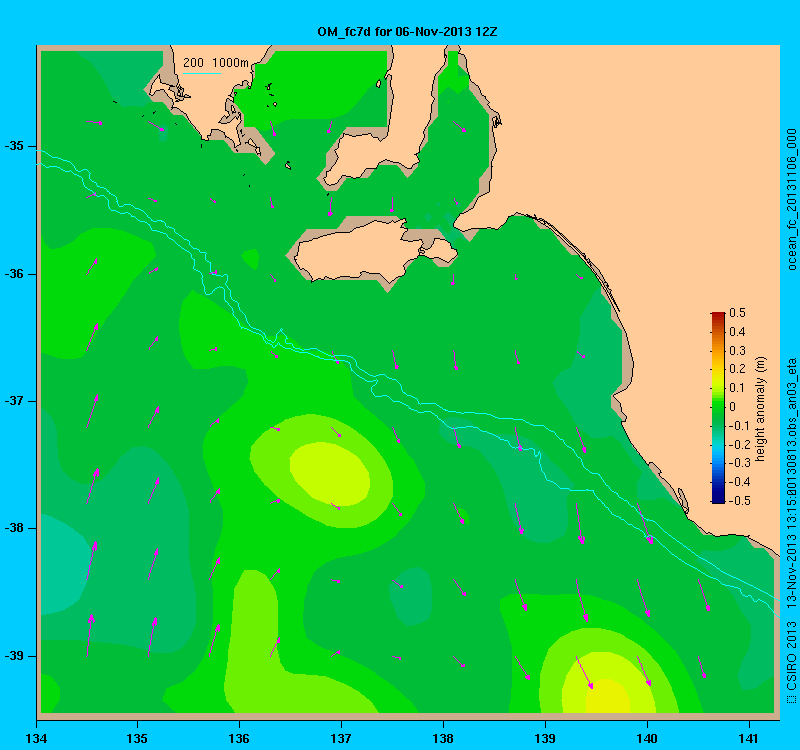Click the 134 longitude axis label
The image size is (800, 750).
36,738
